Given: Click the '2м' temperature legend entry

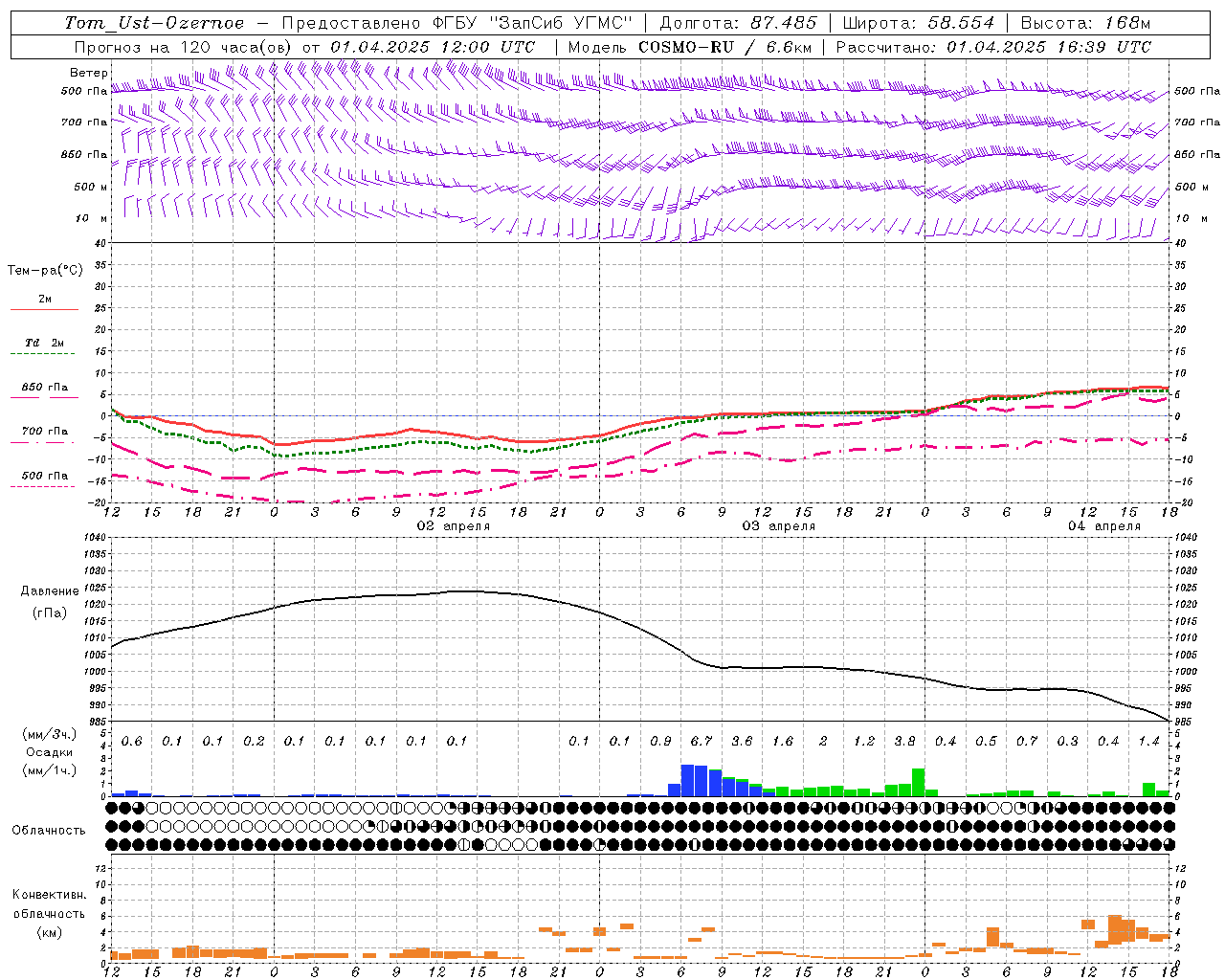Looking at the screenshot, I should [x=45, y=299].
